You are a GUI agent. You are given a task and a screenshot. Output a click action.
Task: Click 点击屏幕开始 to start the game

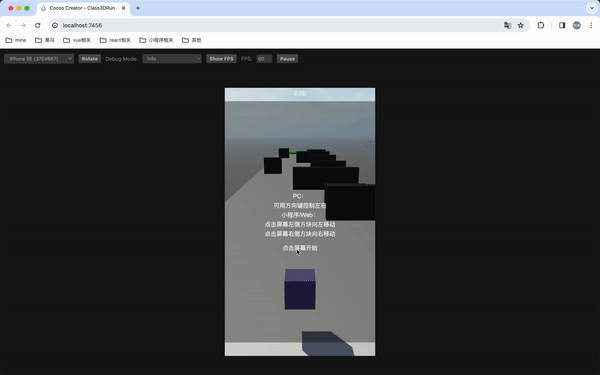coord(300,248)
